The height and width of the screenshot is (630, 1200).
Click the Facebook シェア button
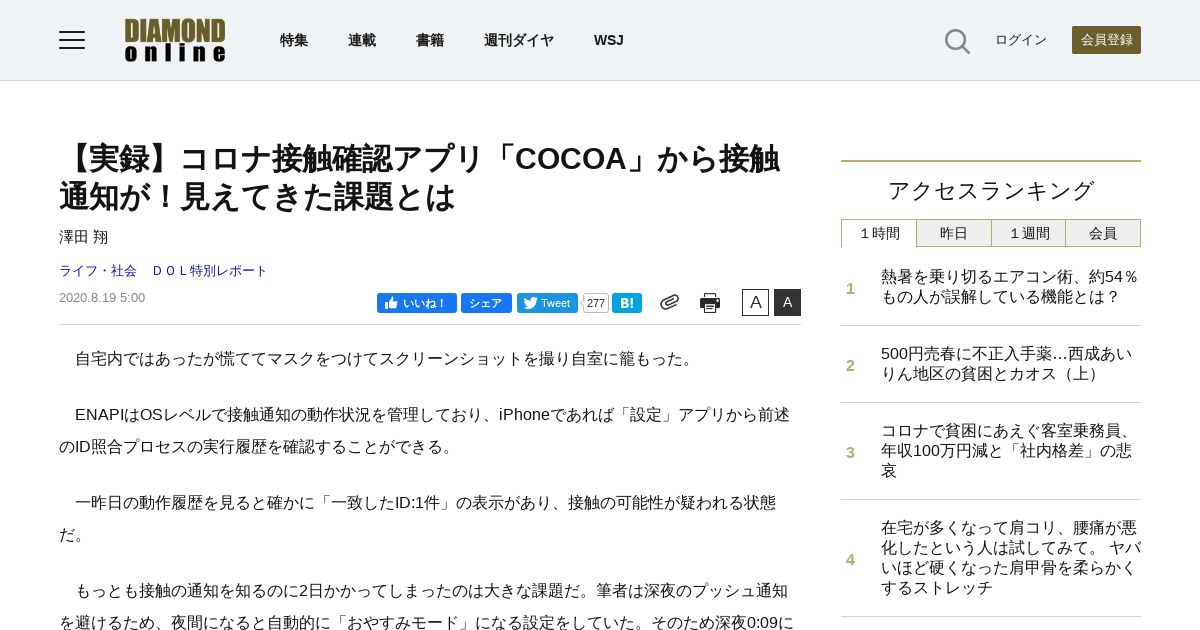486,303
